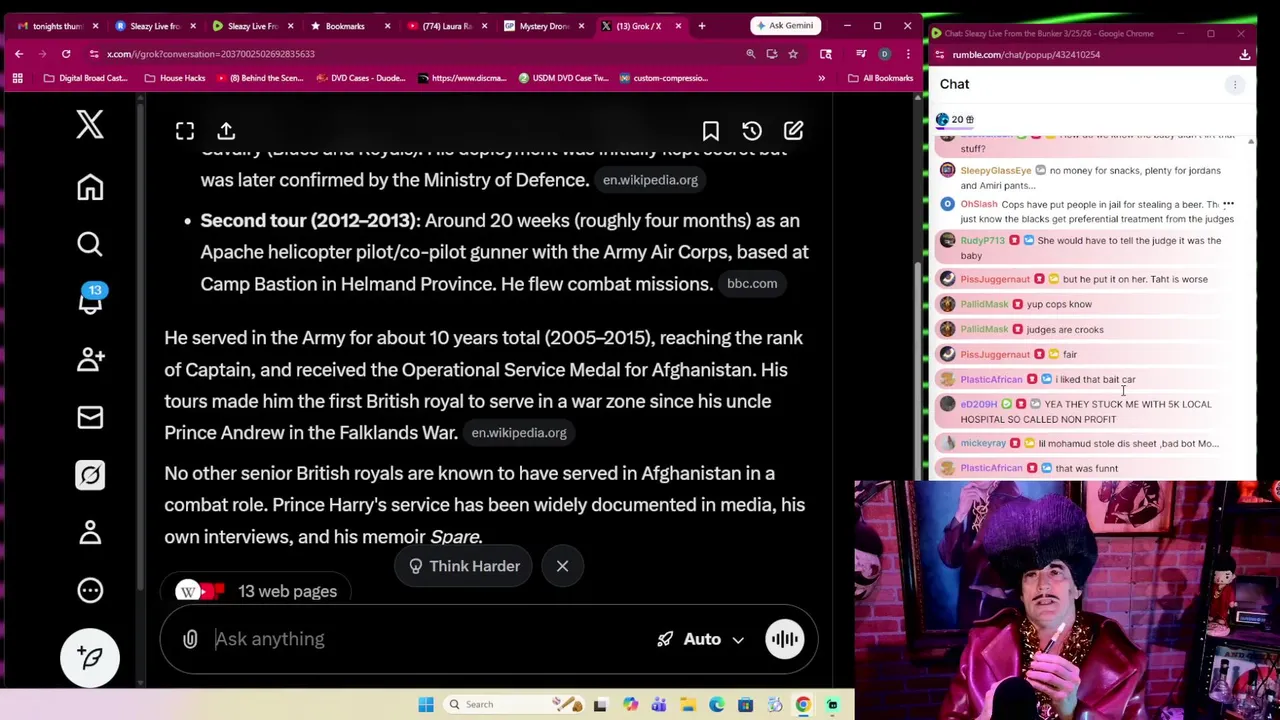
Task: Dismiss the Think Harder suggestion
Action: pos(562,566)
